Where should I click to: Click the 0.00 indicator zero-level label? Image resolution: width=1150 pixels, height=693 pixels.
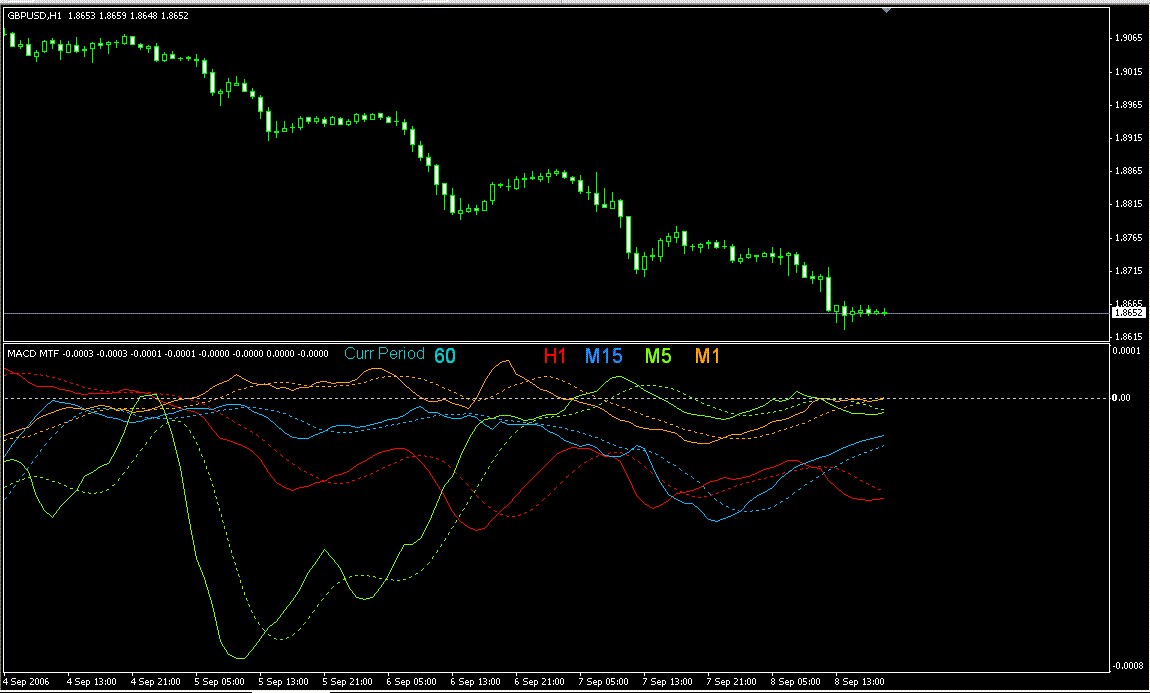pos(1121,397)
